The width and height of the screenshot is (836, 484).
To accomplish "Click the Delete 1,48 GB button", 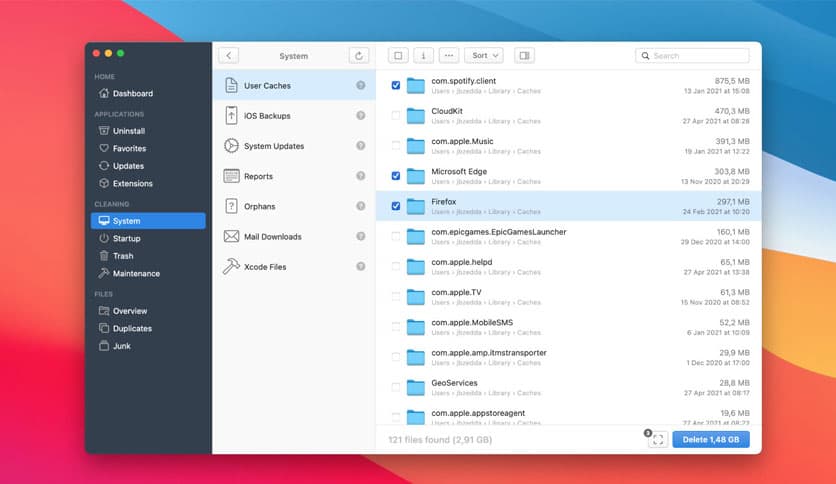I will 711,439.
